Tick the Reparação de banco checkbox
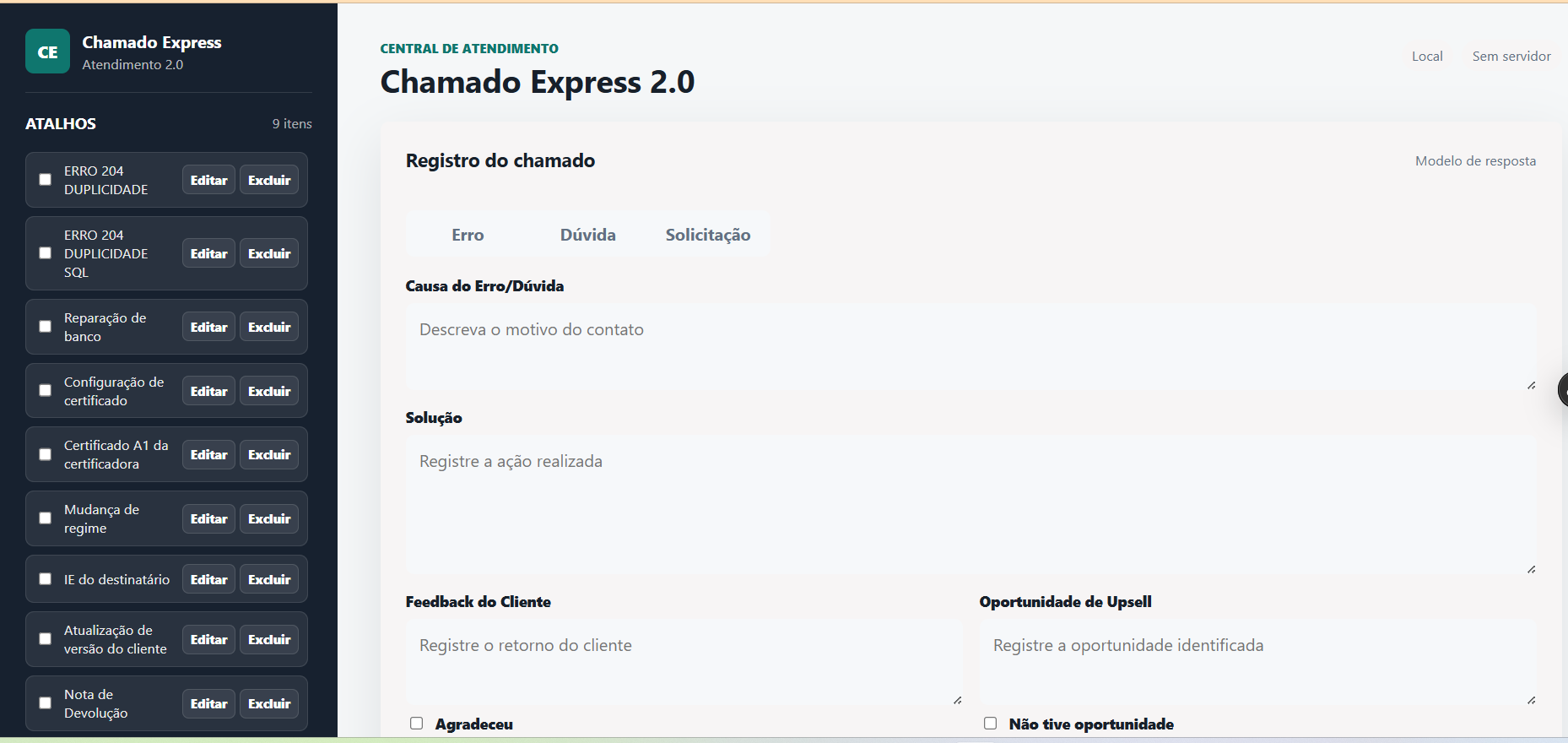Screen dimensions: 1568x743 [x=46, y=327]
